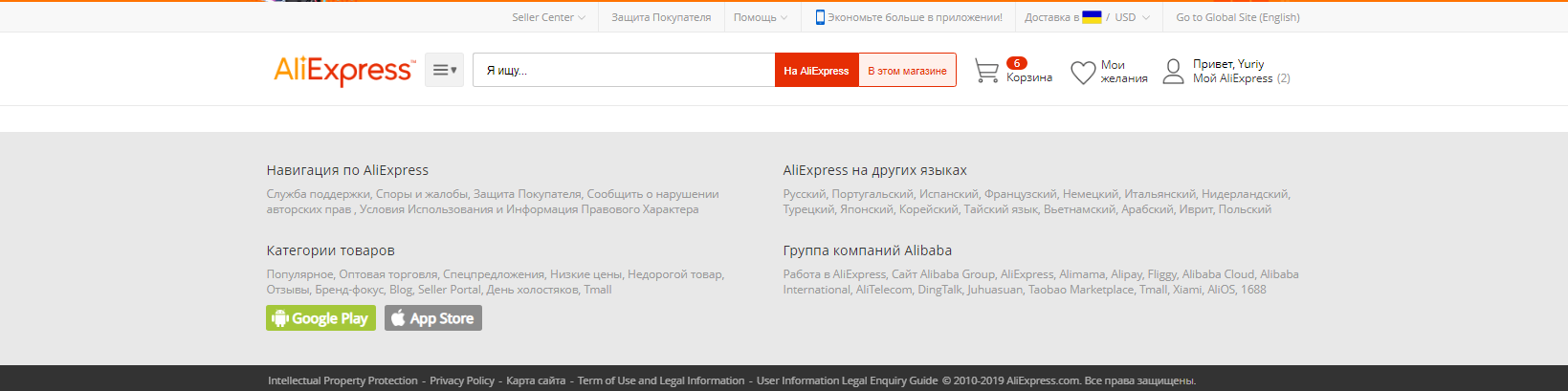
Task: Expand the 'Помощь' dropdown
Action: coord(761,17)
